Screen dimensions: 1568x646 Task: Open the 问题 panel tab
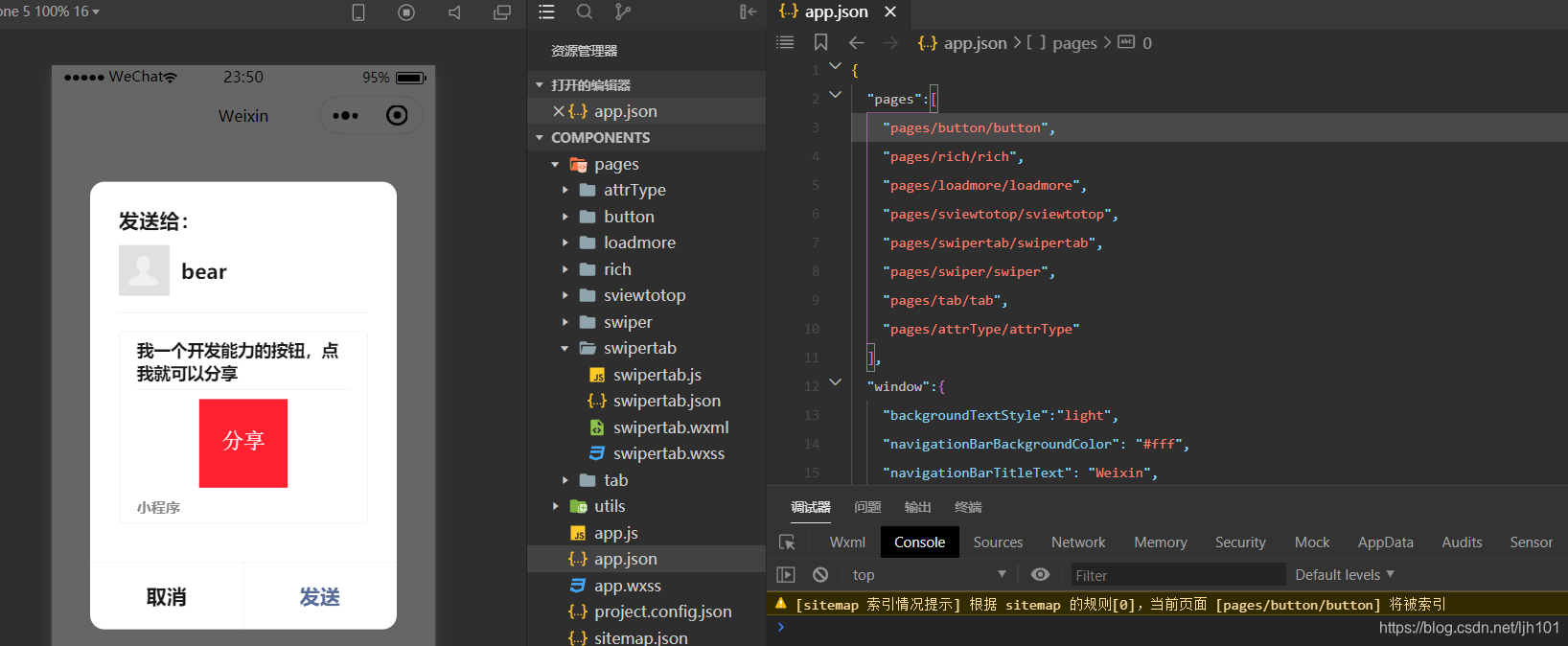coord(867,507)
